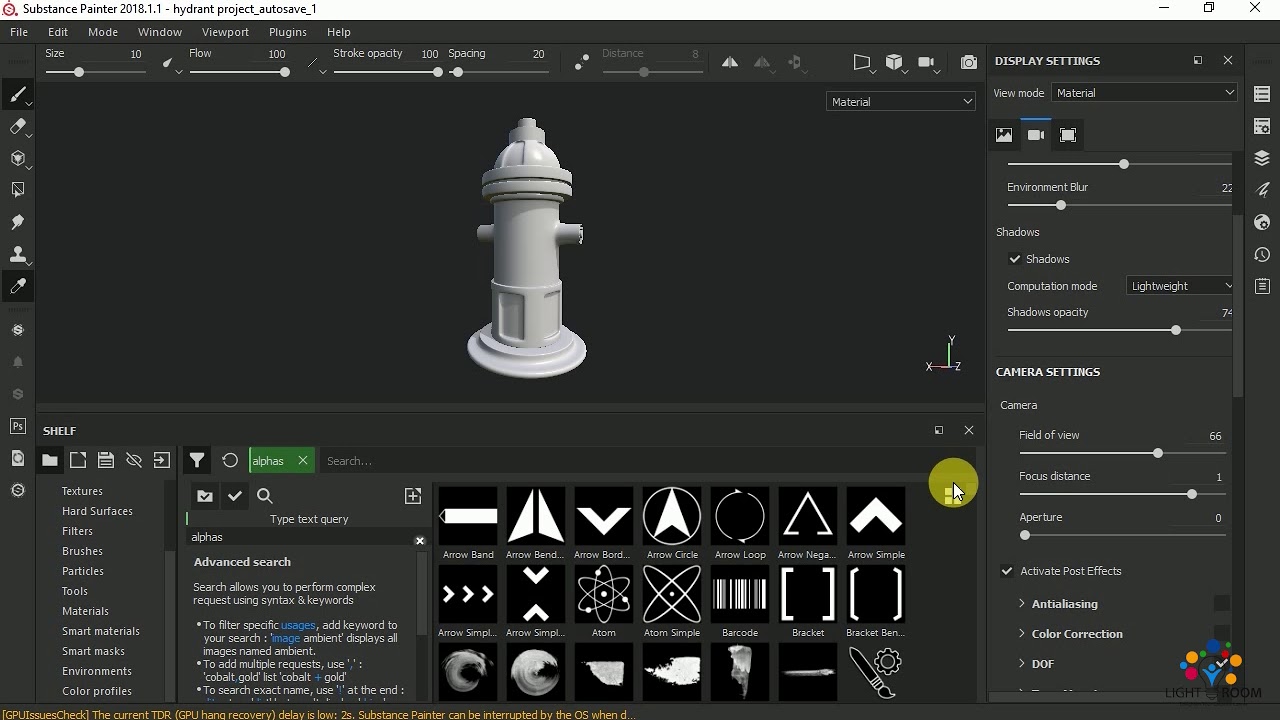Image resolution: width=1280 pixels, height=720 pixels.
Task: Click the Export to Photoshop icon
Action: pos(17,426)
